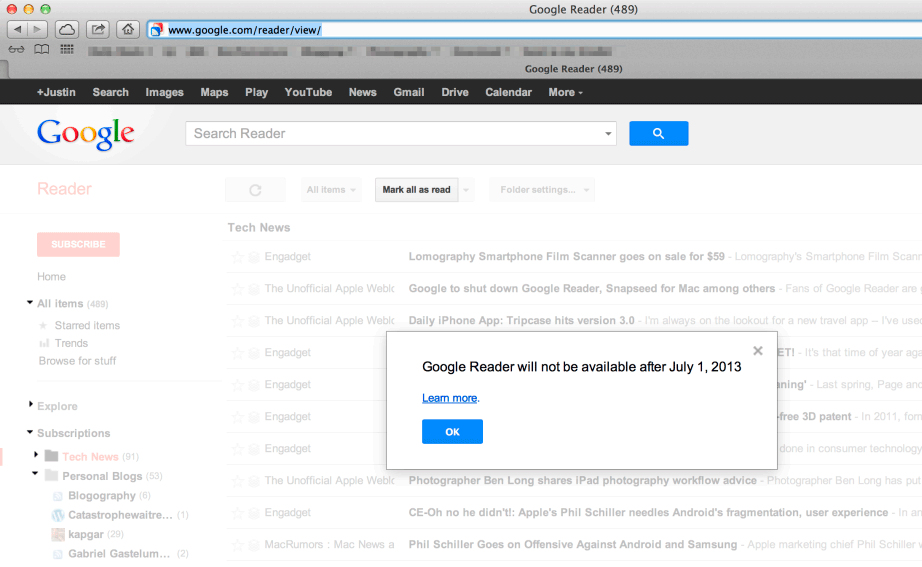Click the kapgar feed avatar icon

click(58, 535)
